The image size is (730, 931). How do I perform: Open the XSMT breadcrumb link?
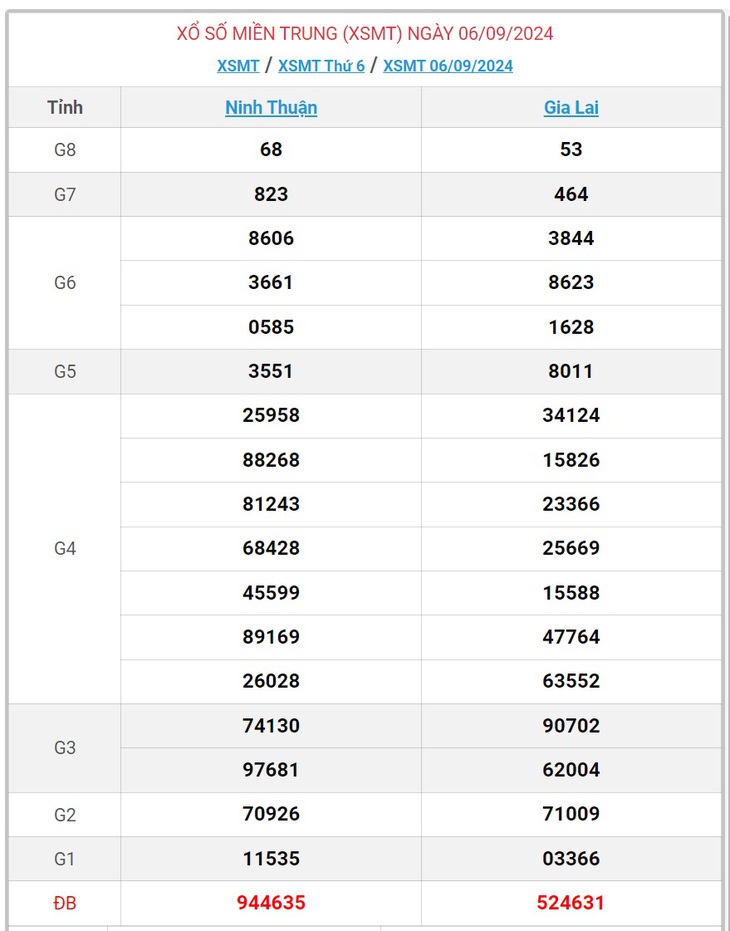pyautogui.click(x=238, y=66)
